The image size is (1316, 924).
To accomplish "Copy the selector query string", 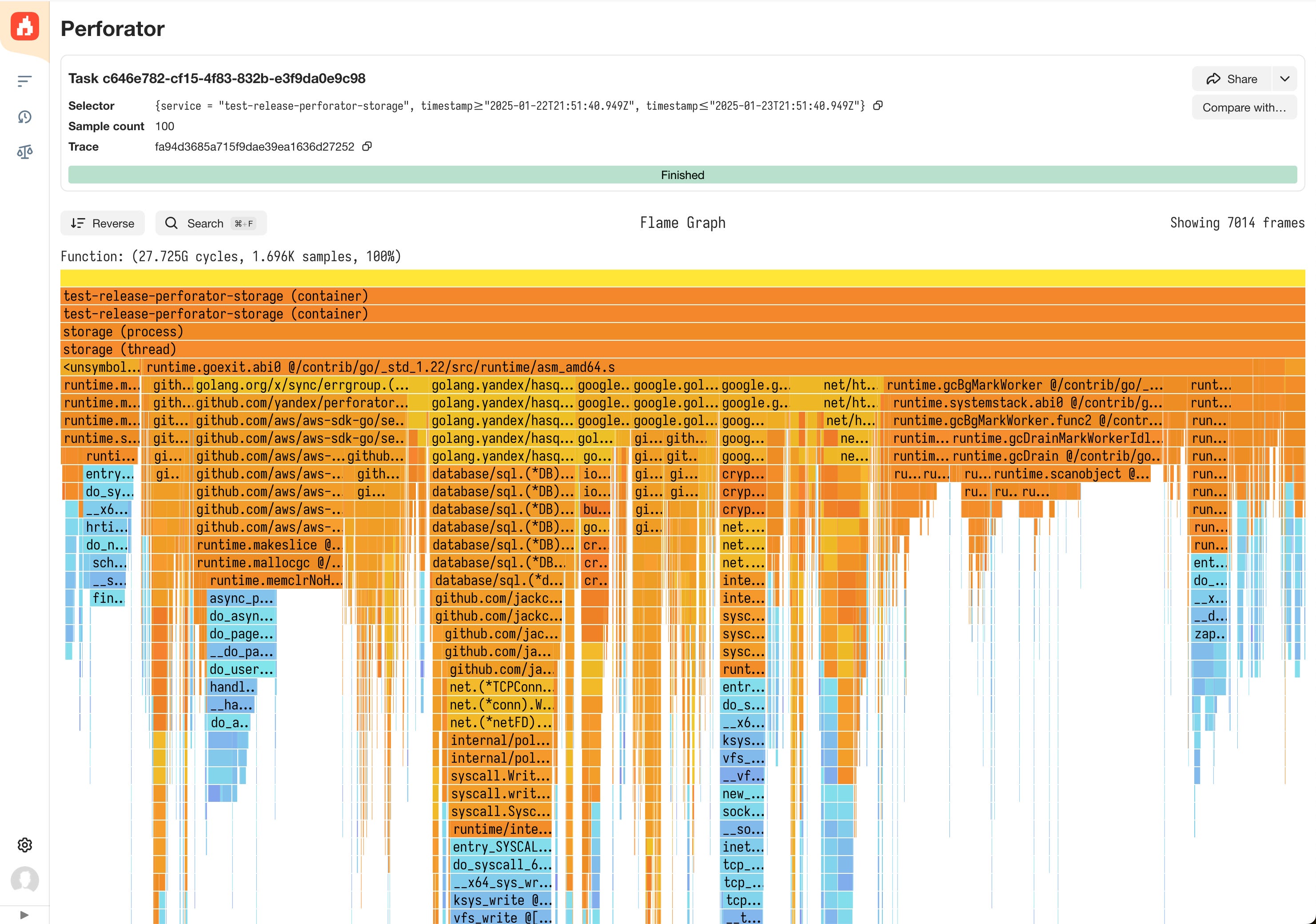I will pyautogui.click(x=877, y=105).
